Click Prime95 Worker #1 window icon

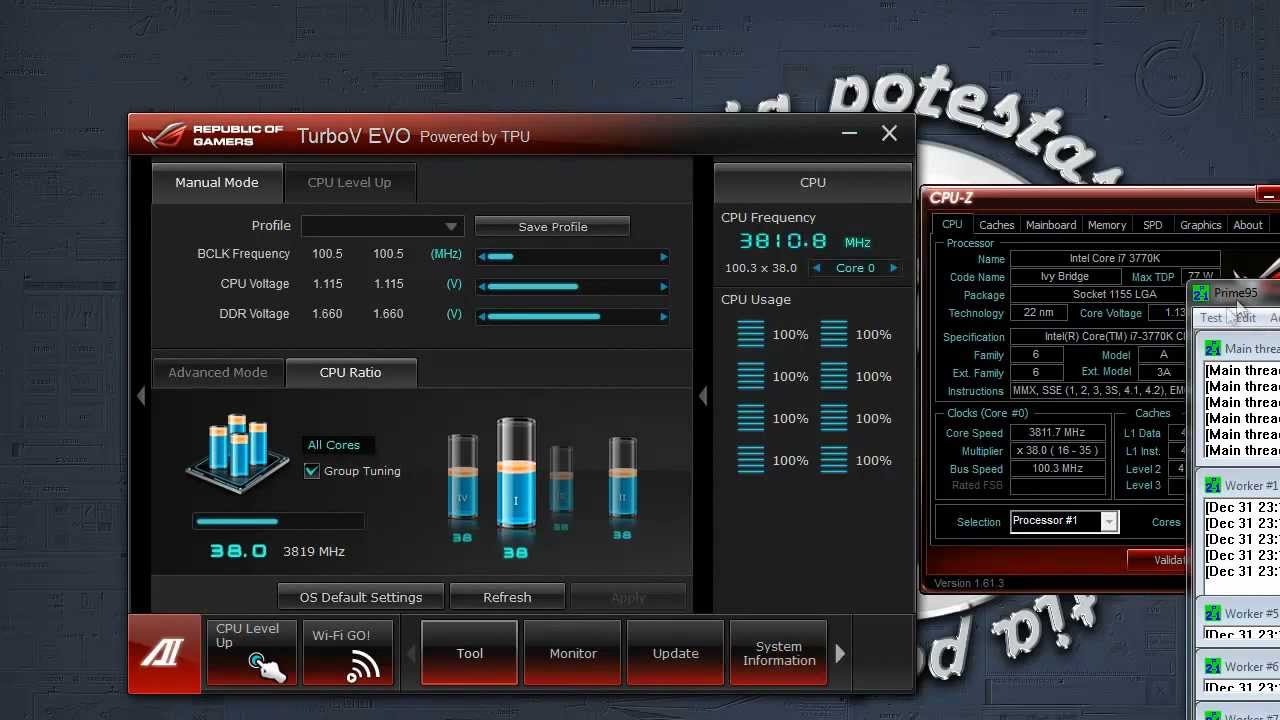1213,485
